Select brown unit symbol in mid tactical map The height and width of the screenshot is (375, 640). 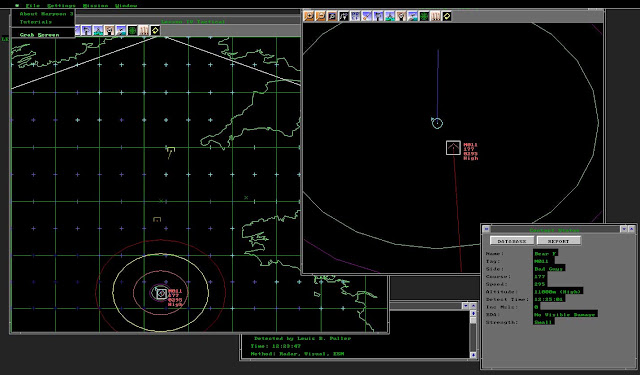click(x=157, y=220)
